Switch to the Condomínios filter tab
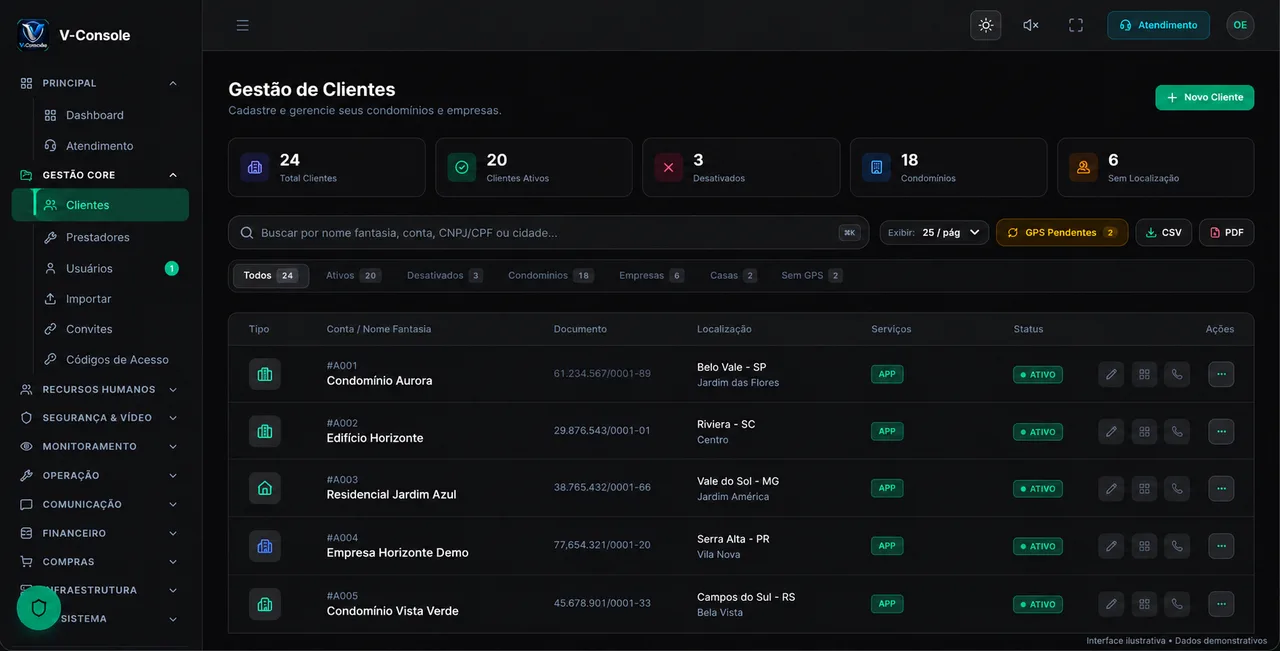The height and width of the screenshot is (651, 1280). tap(550, 276)
